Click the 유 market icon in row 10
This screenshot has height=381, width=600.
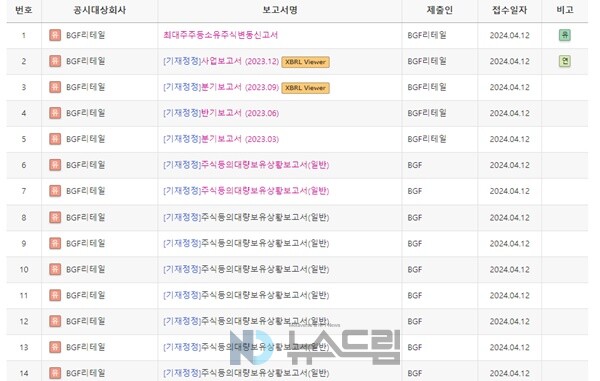click(x=55, y=270)
